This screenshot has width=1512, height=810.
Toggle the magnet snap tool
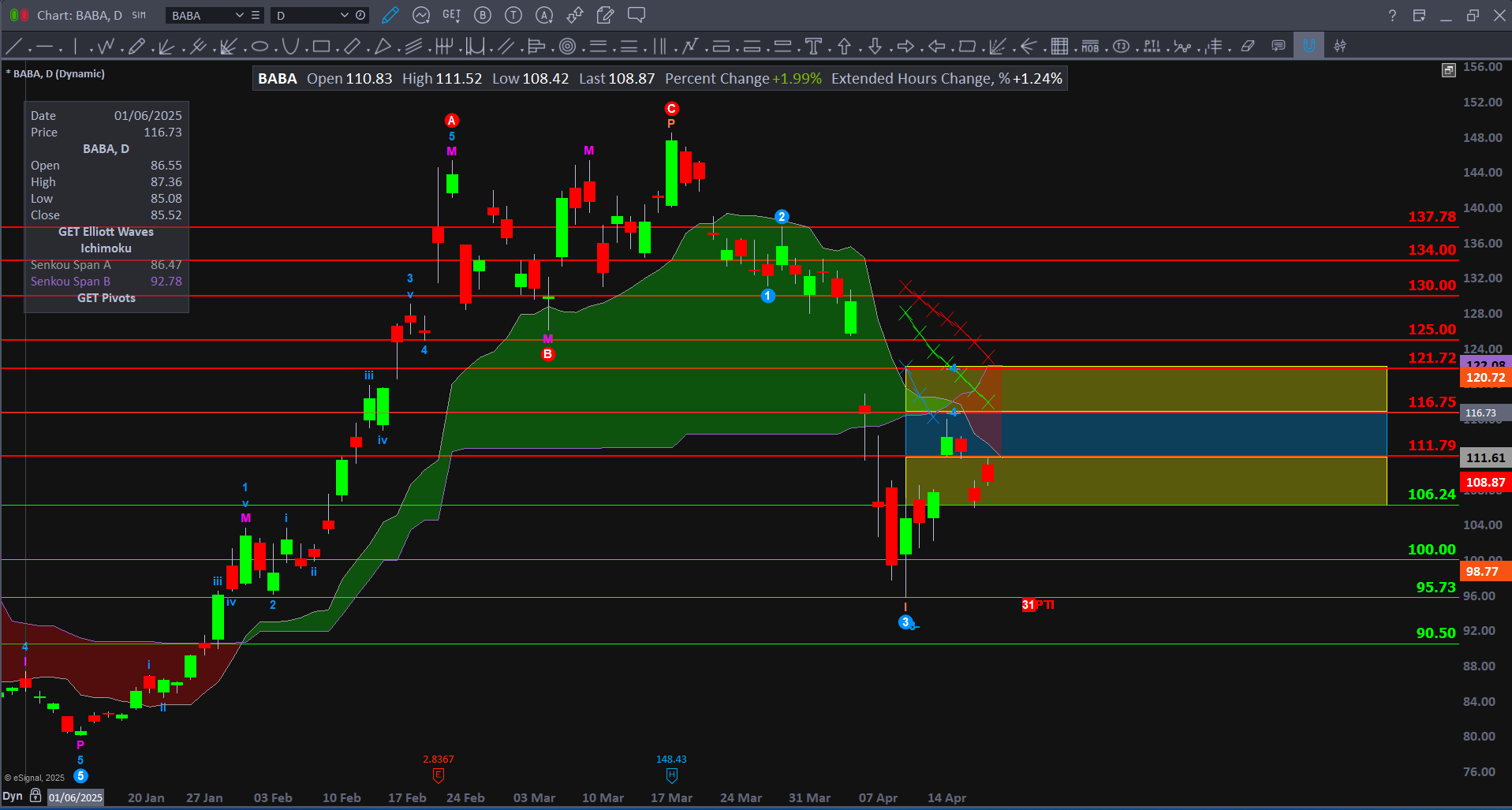pyautogui.click(x=1309, y=45)
